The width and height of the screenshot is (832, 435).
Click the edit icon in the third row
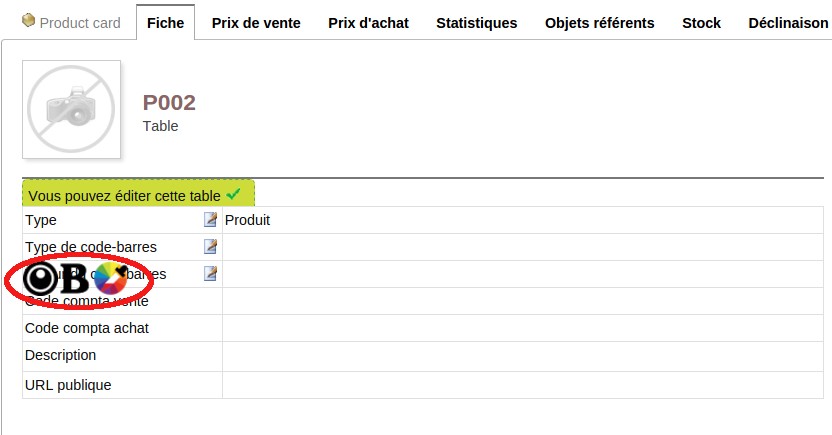[210, 274]
